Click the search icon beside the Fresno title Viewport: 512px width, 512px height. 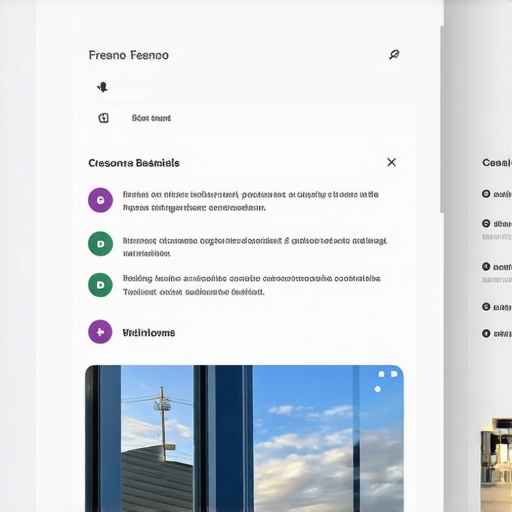(394, 55)
